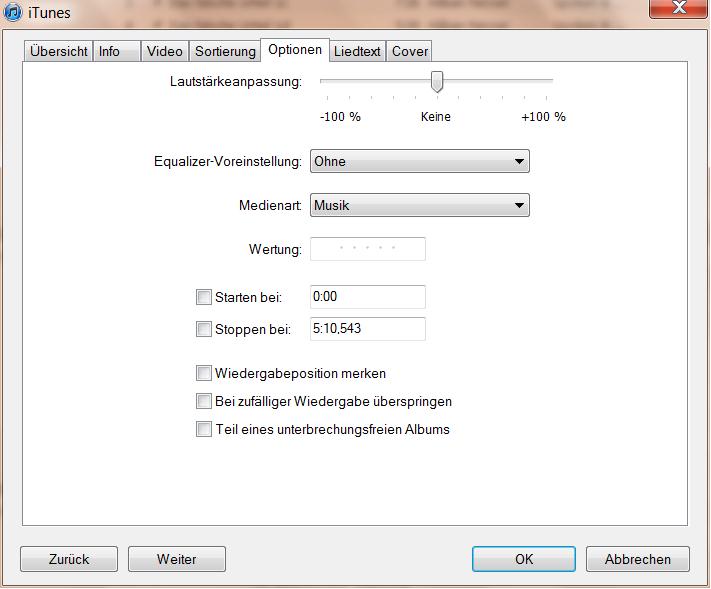The height and width of the screenshot is (589, 711).
Task: Click the -100 % volume label
Action: click(340, 117)
